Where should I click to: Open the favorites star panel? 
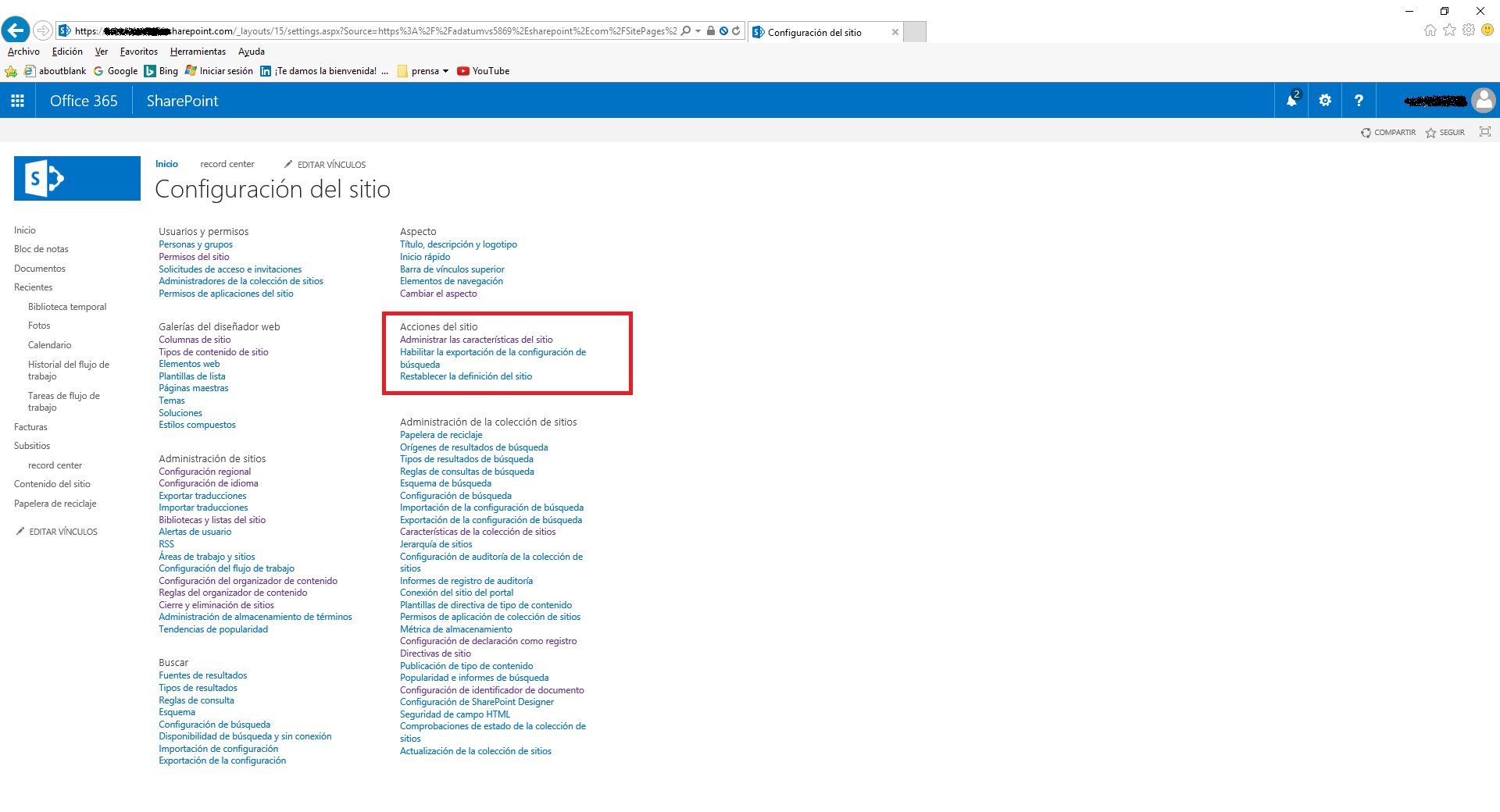pos(1450,30)
